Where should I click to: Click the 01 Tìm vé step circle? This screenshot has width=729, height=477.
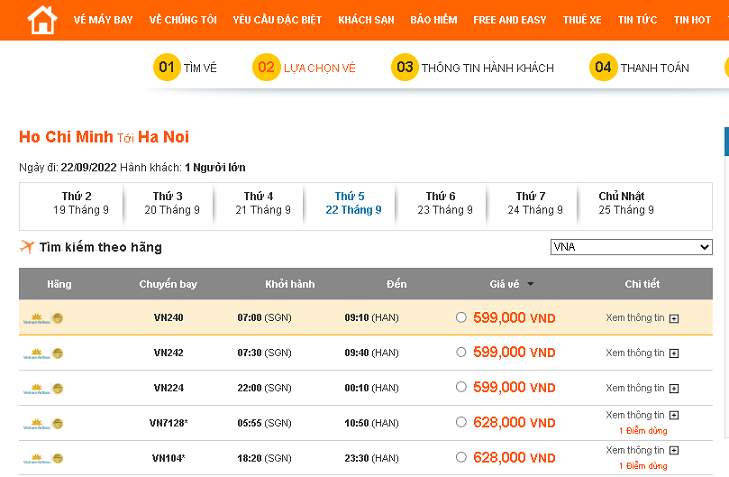pos(167,67)
